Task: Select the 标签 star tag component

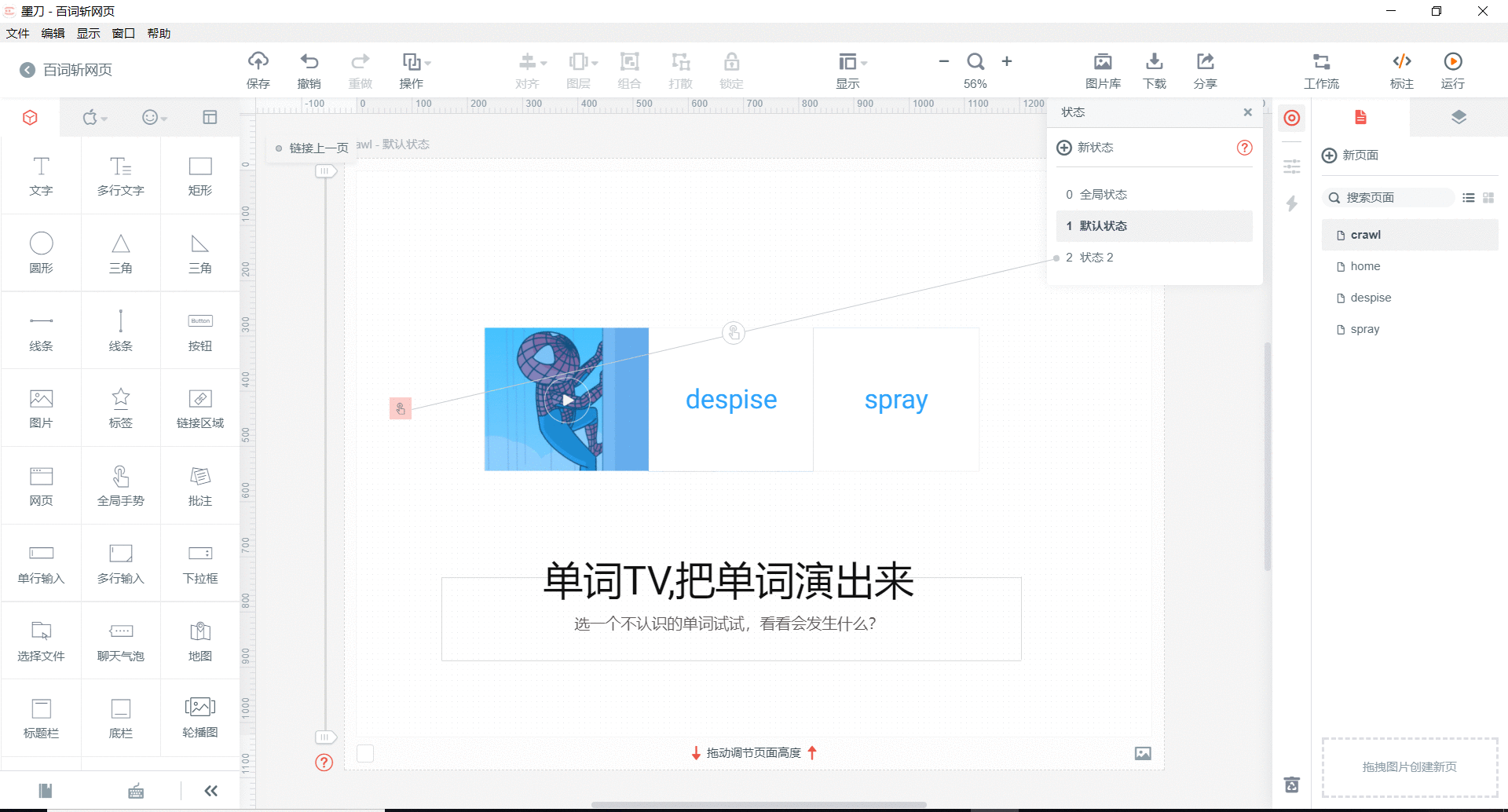Action: [x=120, y=408]
